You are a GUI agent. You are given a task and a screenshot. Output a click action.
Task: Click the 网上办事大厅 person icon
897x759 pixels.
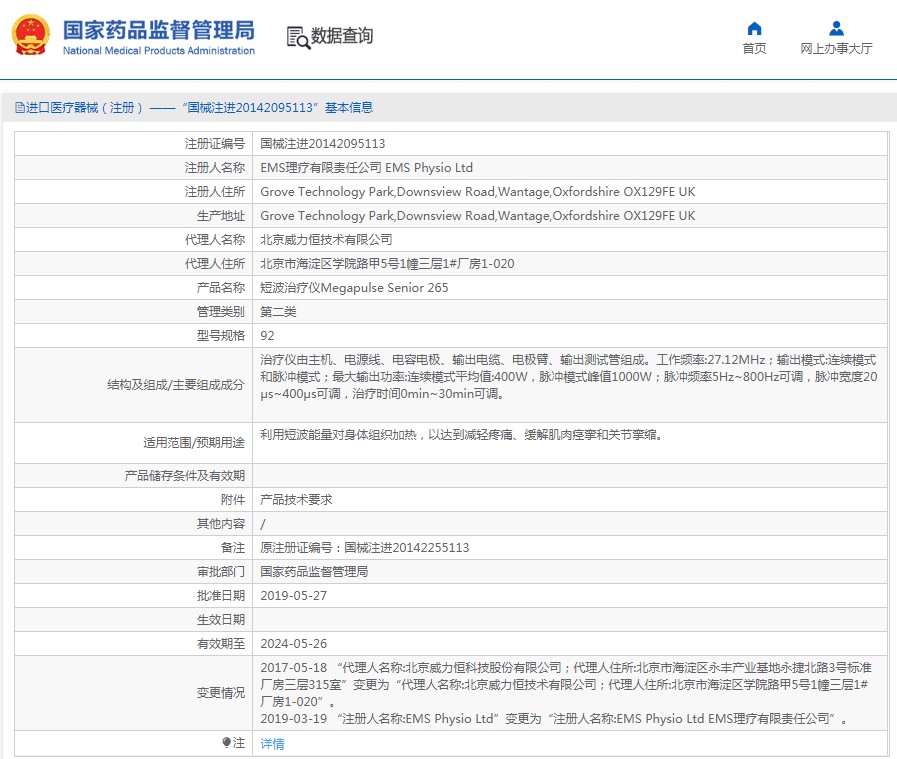pyautogui.click(x=836, y=28)
